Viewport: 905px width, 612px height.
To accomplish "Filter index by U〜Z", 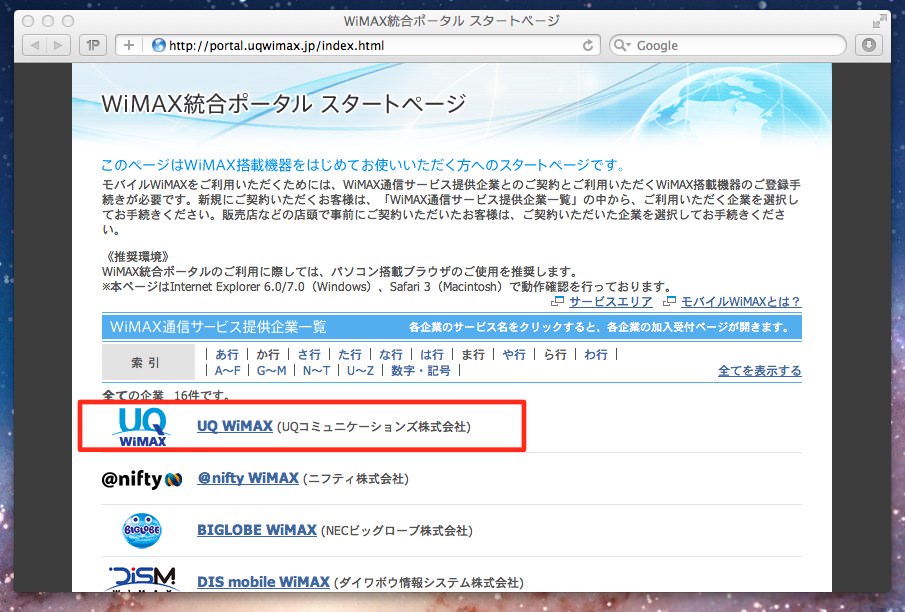I will coord(360,371).
